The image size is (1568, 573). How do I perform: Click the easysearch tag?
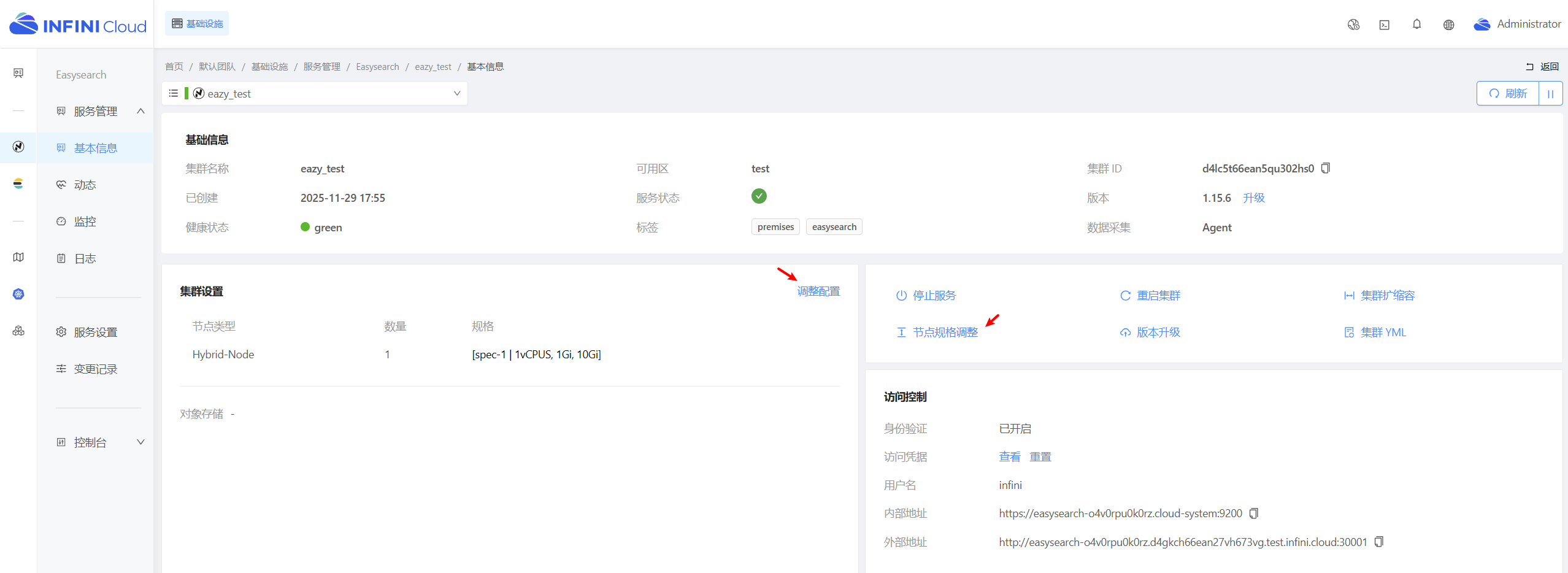coord(834,227)
